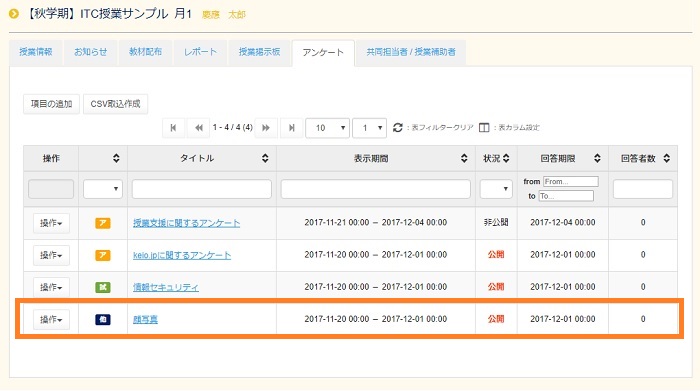Switch to 授業掲示板 tab
This screenshot has width=700, height=391.
click(259, 52)
